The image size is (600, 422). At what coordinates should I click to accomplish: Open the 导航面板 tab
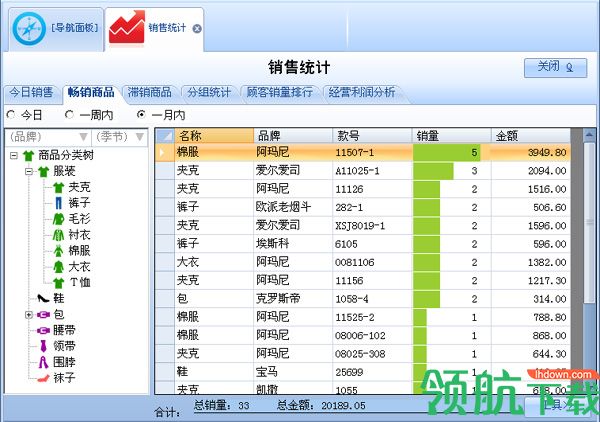(55, 29)
